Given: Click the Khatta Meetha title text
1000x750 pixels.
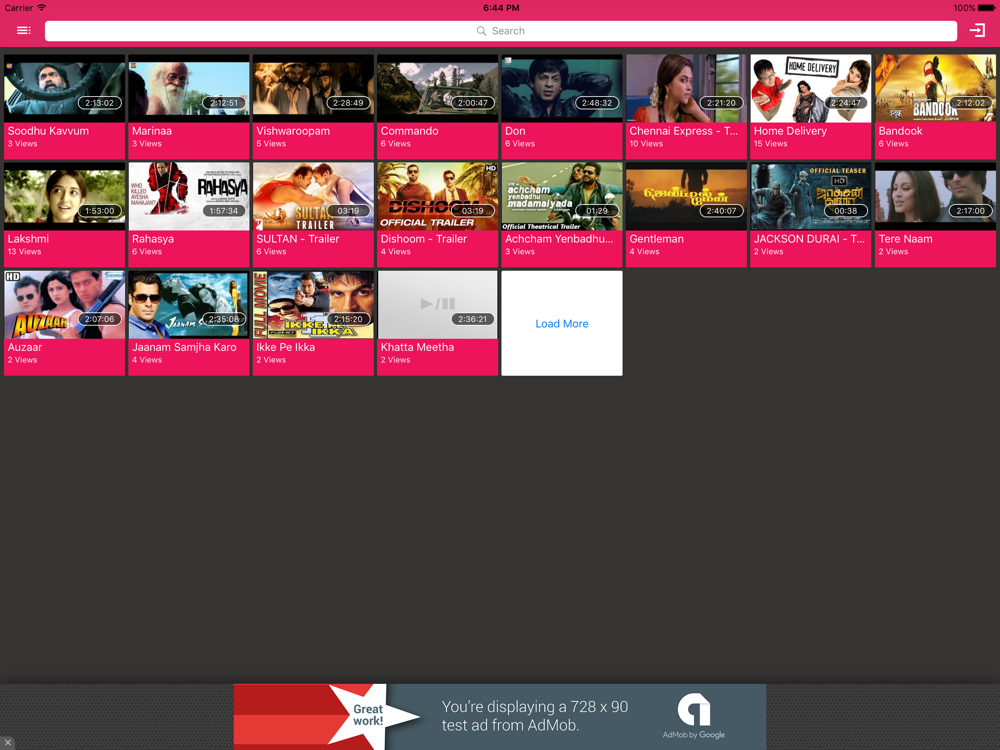Looking at the screenshot, I should tap(418, 347).
